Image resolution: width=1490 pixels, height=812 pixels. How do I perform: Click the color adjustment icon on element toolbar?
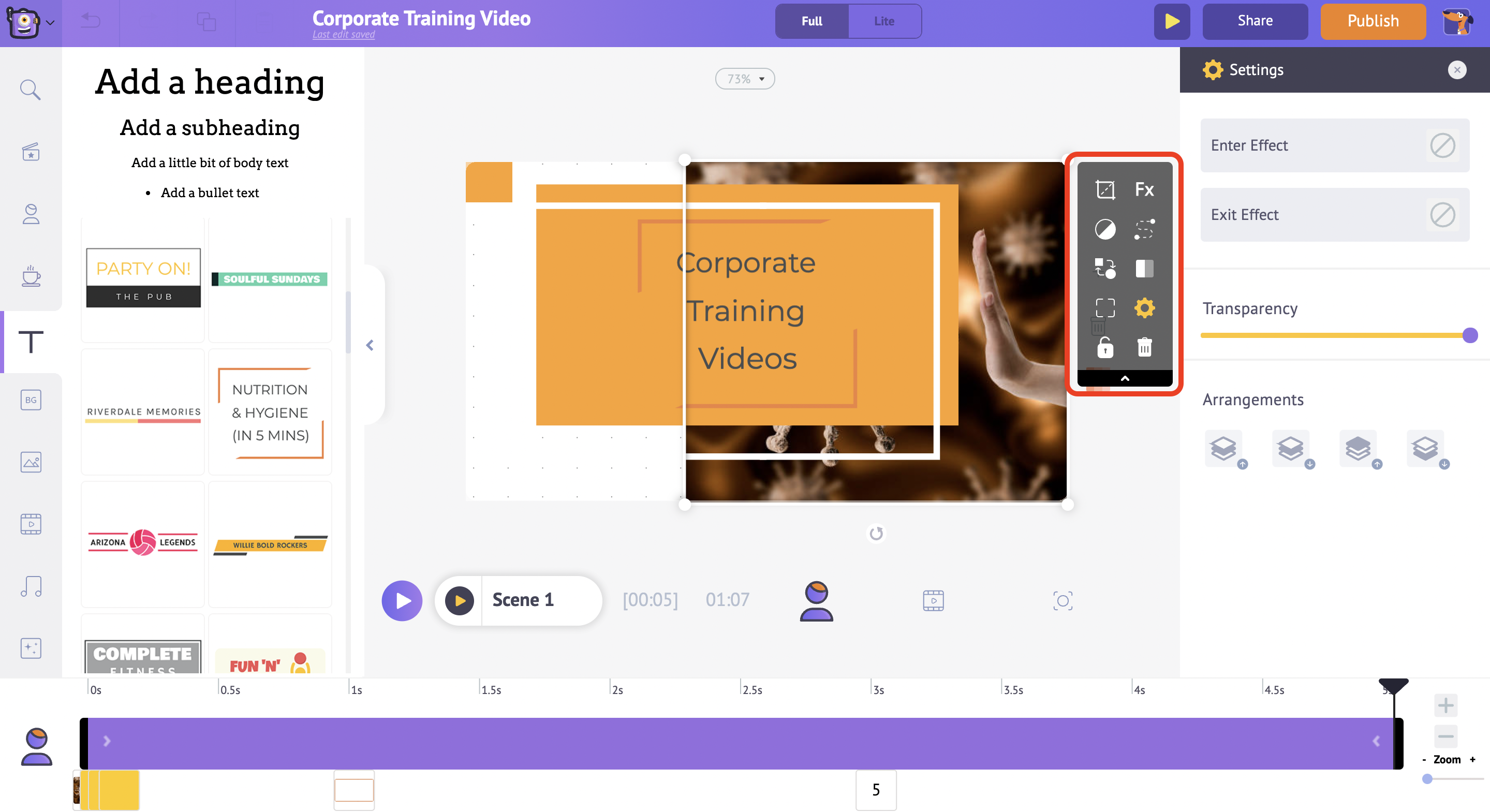pyautogui.click(x=1104, y=228)
